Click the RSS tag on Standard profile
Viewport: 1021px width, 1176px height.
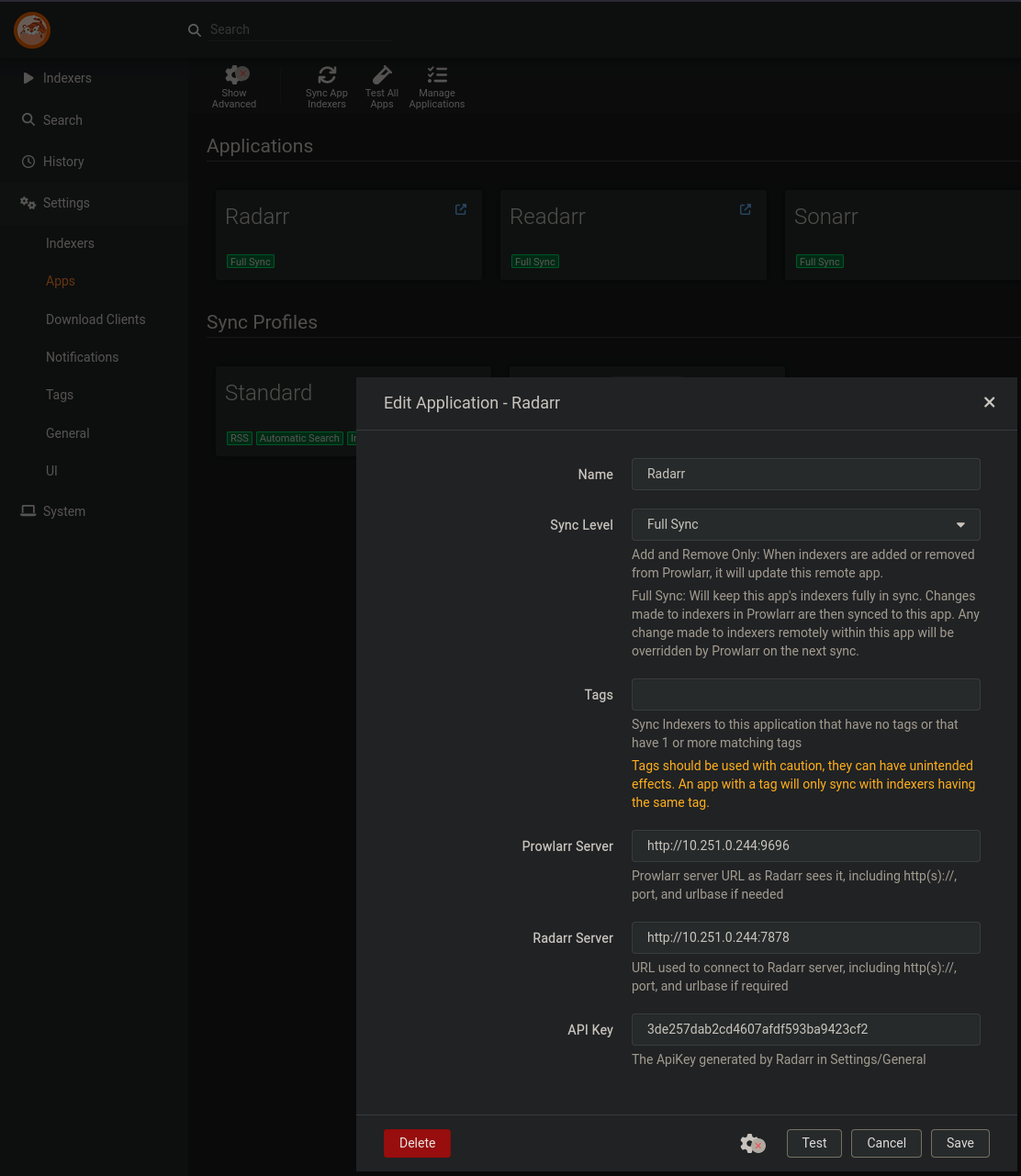coord(240,438)
